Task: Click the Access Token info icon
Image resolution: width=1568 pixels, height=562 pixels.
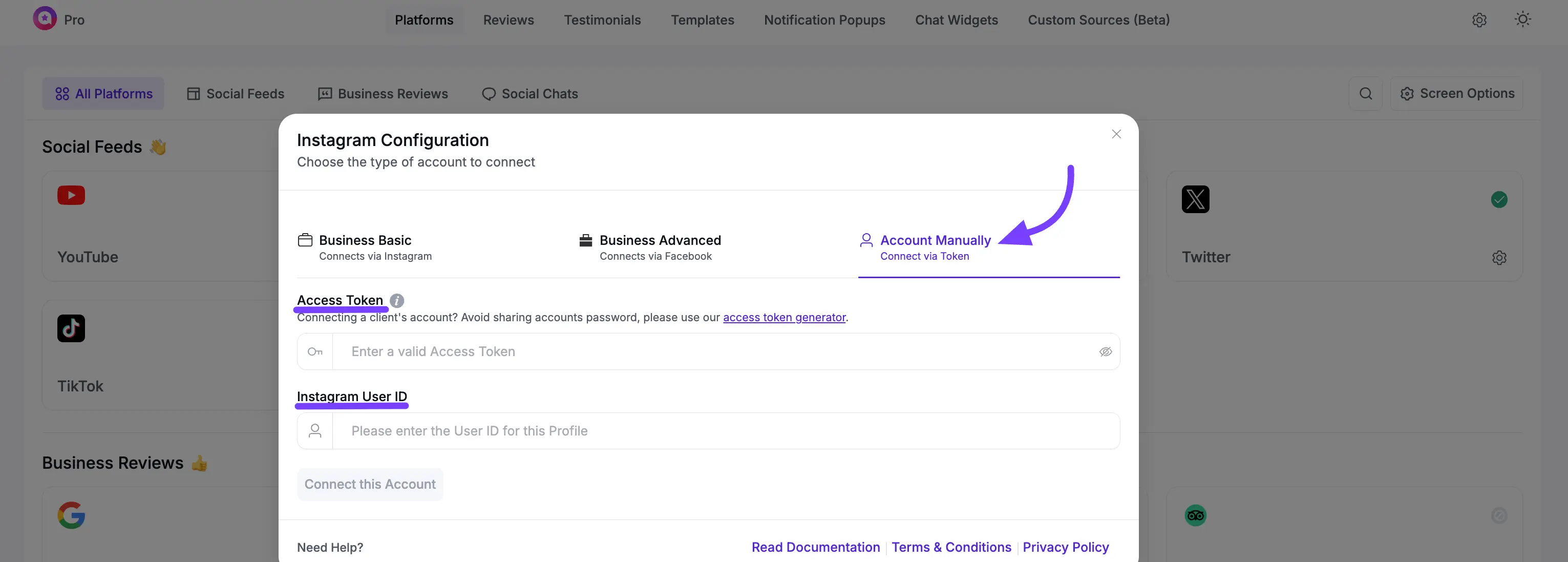Action: pyautogui.click(x=397, y=300)
